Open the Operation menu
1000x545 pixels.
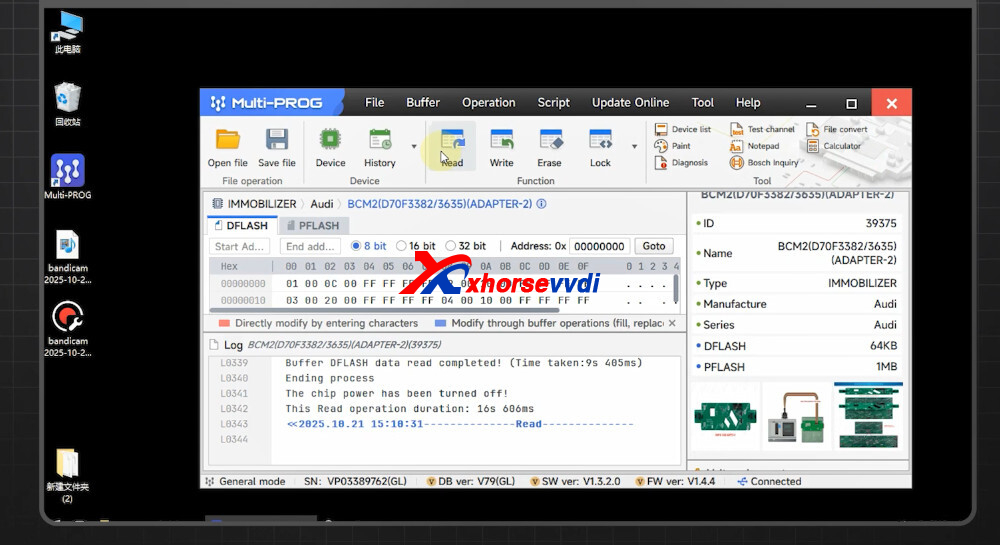pos(489,103)
